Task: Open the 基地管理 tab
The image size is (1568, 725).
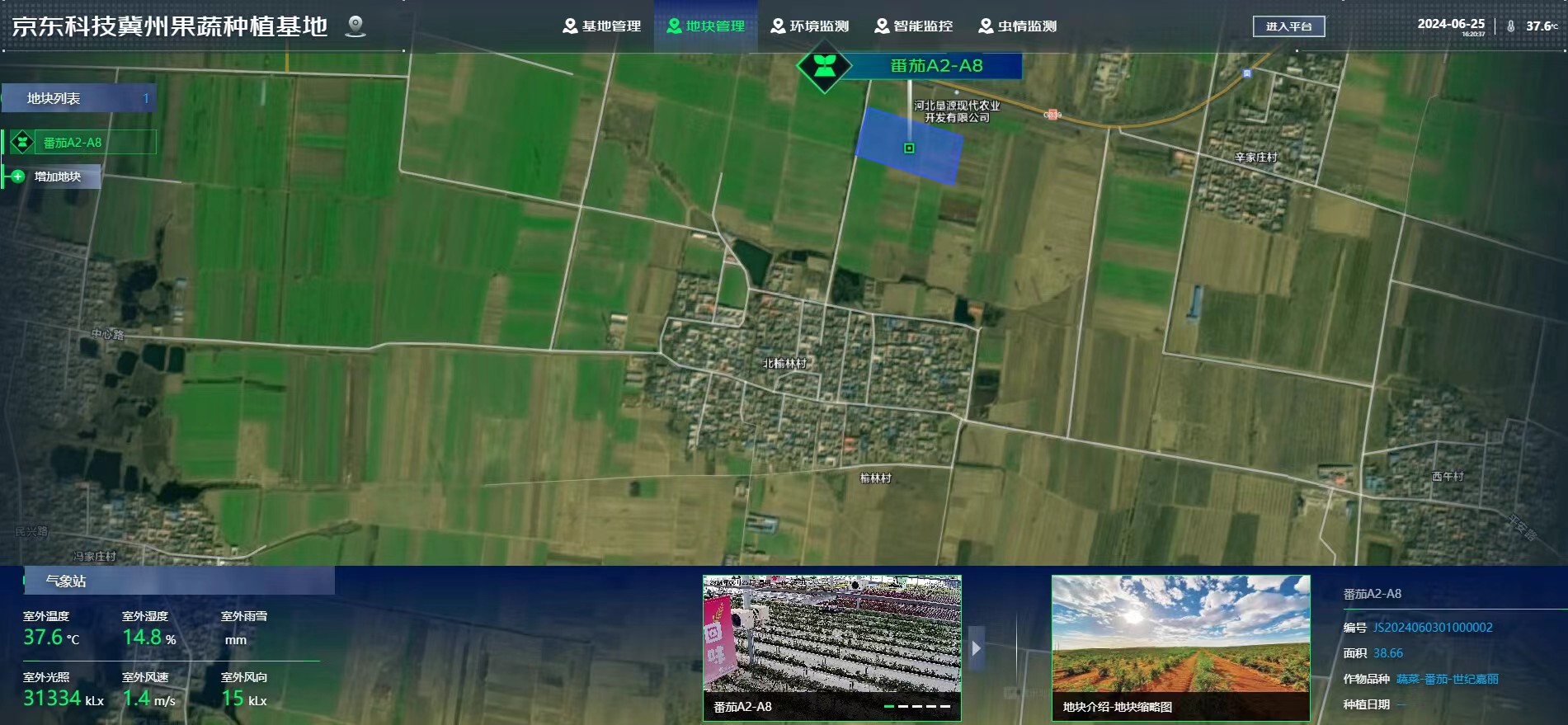Action: (x=601, y=26)
